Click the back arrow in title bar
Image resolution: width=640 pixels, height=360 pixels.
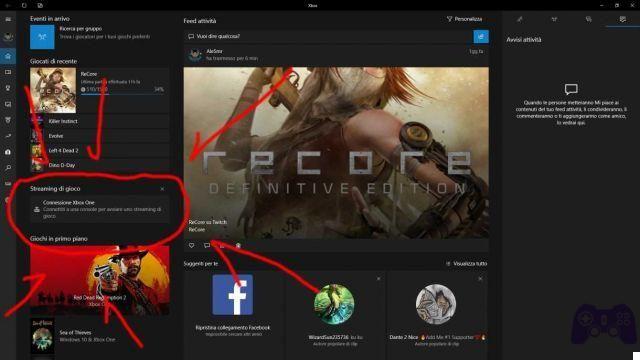pyautogui.click(x=7, y=5)
